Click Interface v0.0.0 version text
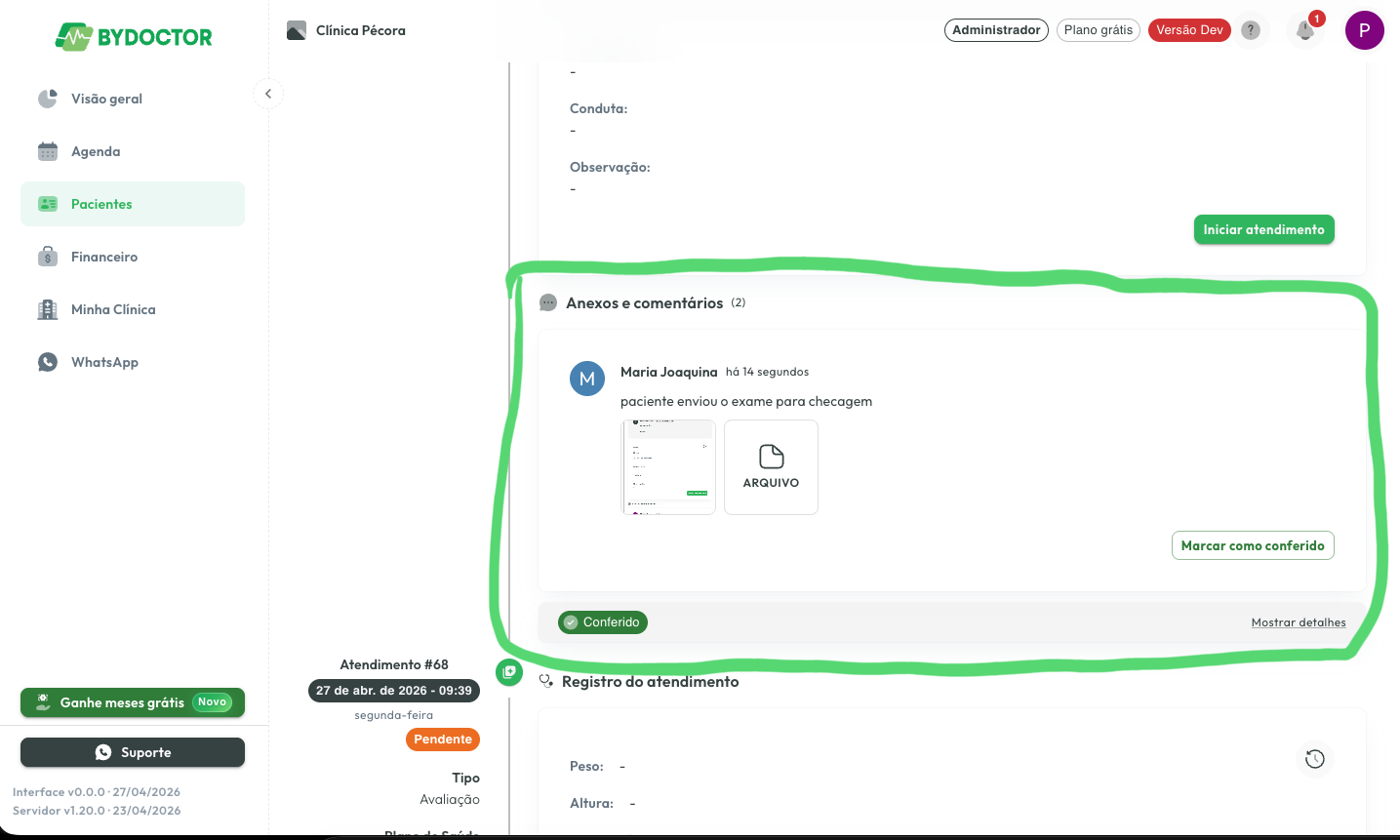1400x840 pixels. pos(97,792)
